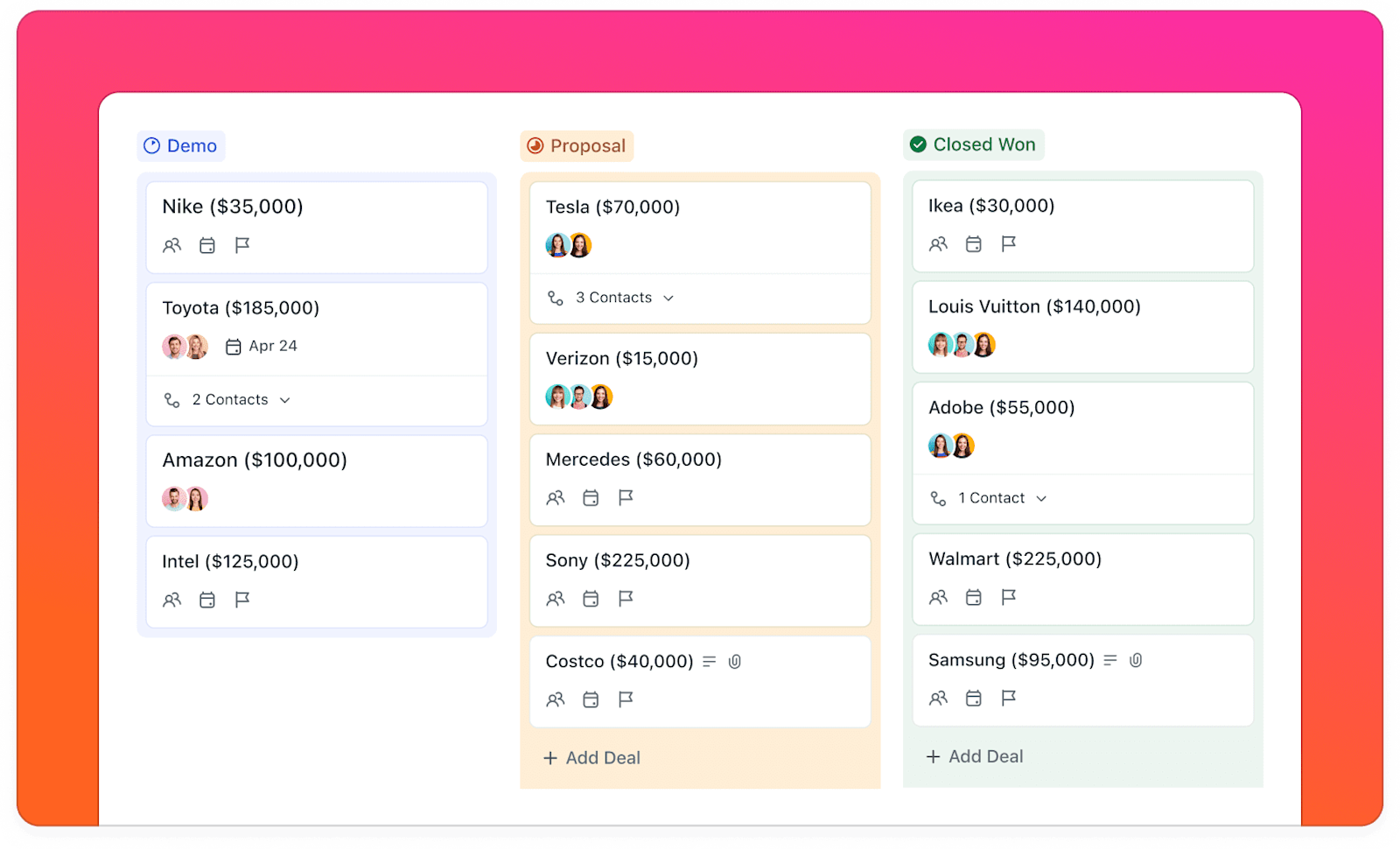Open the calendar icon on the Costco card
Image resolution: width=1400 pixels, height=850 pixels.
pos(591,699)
